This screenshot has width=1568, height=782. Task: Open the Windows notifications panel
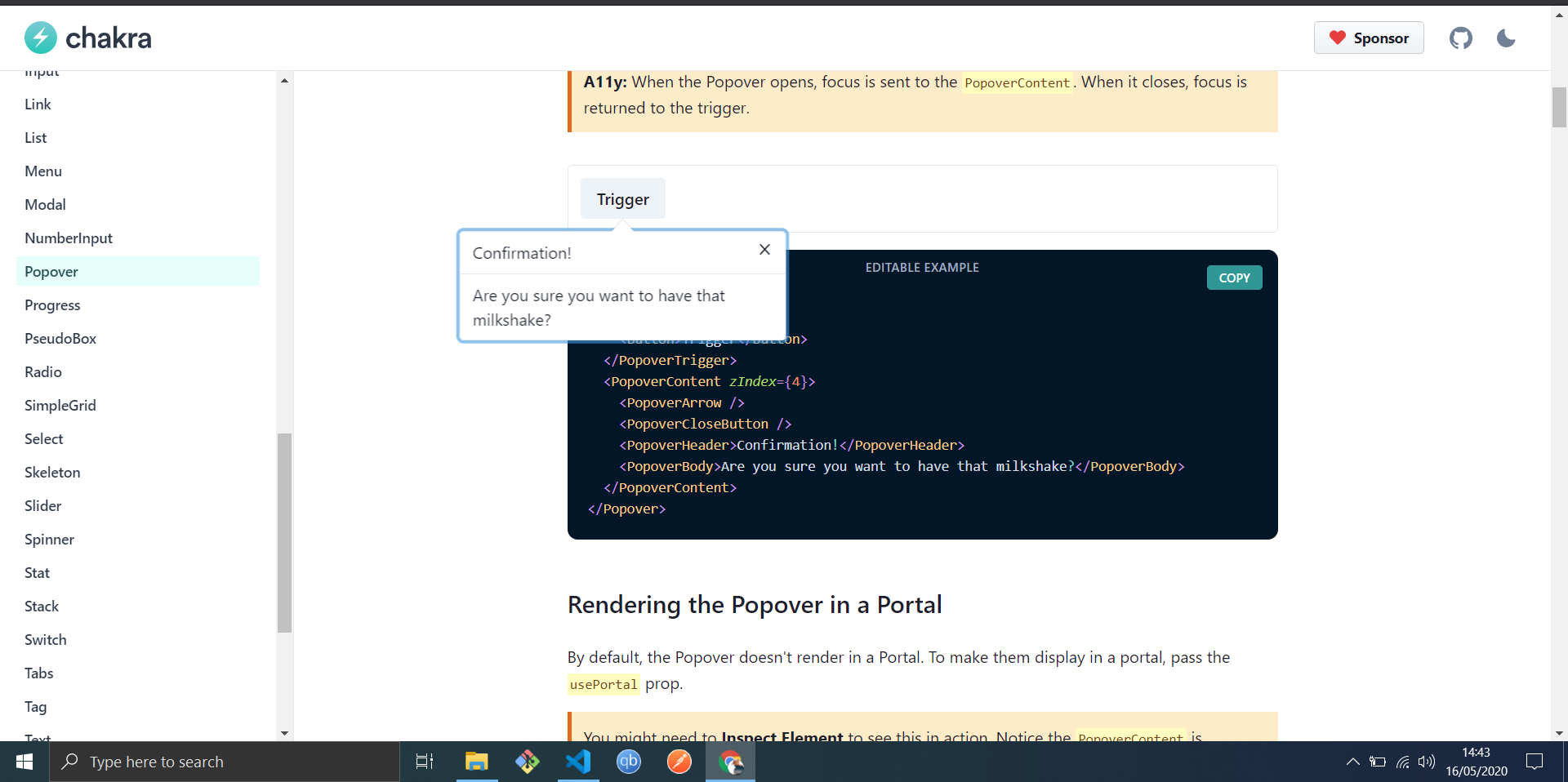[1534, 762]
